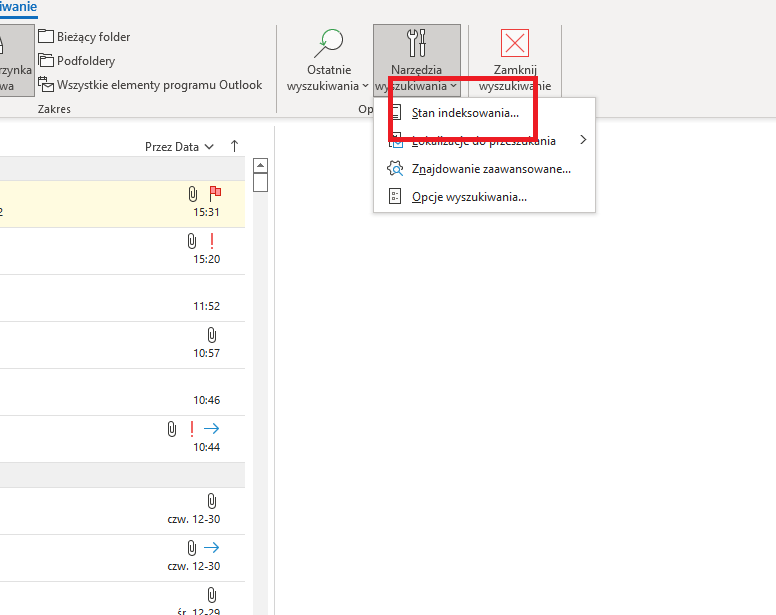Click the Bieżący folder icon
This screenshot has height=615, width=776.
click(46, 36)
